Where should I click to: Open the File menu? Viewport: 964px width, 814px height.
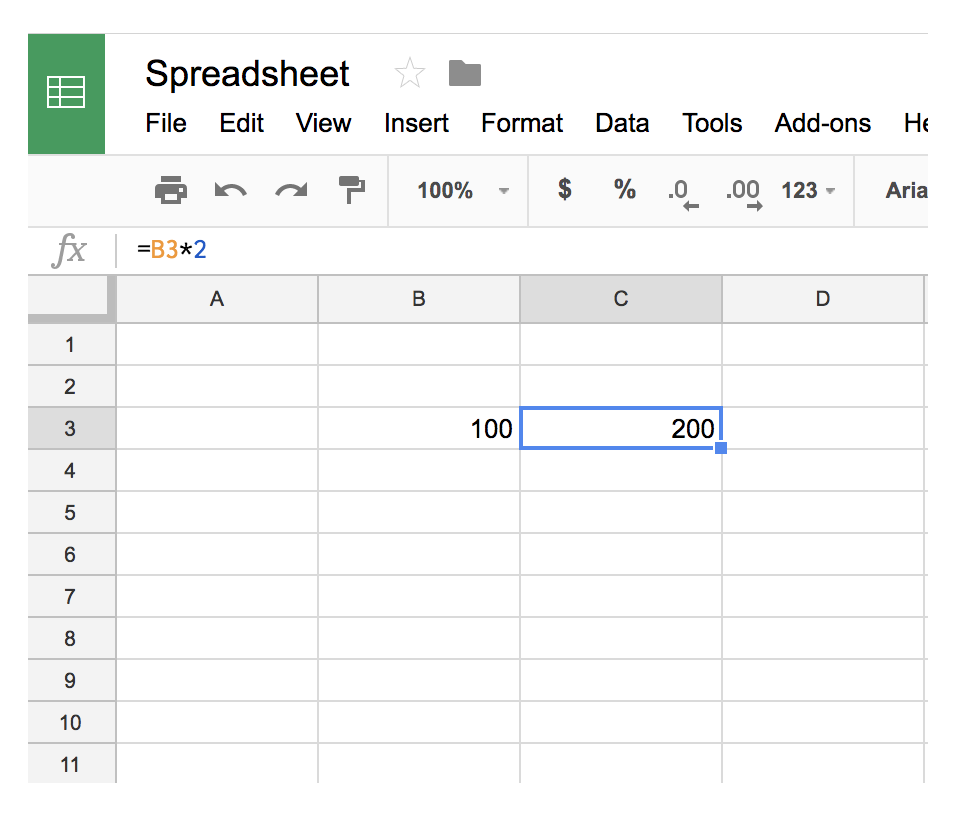tap(166, 123)
